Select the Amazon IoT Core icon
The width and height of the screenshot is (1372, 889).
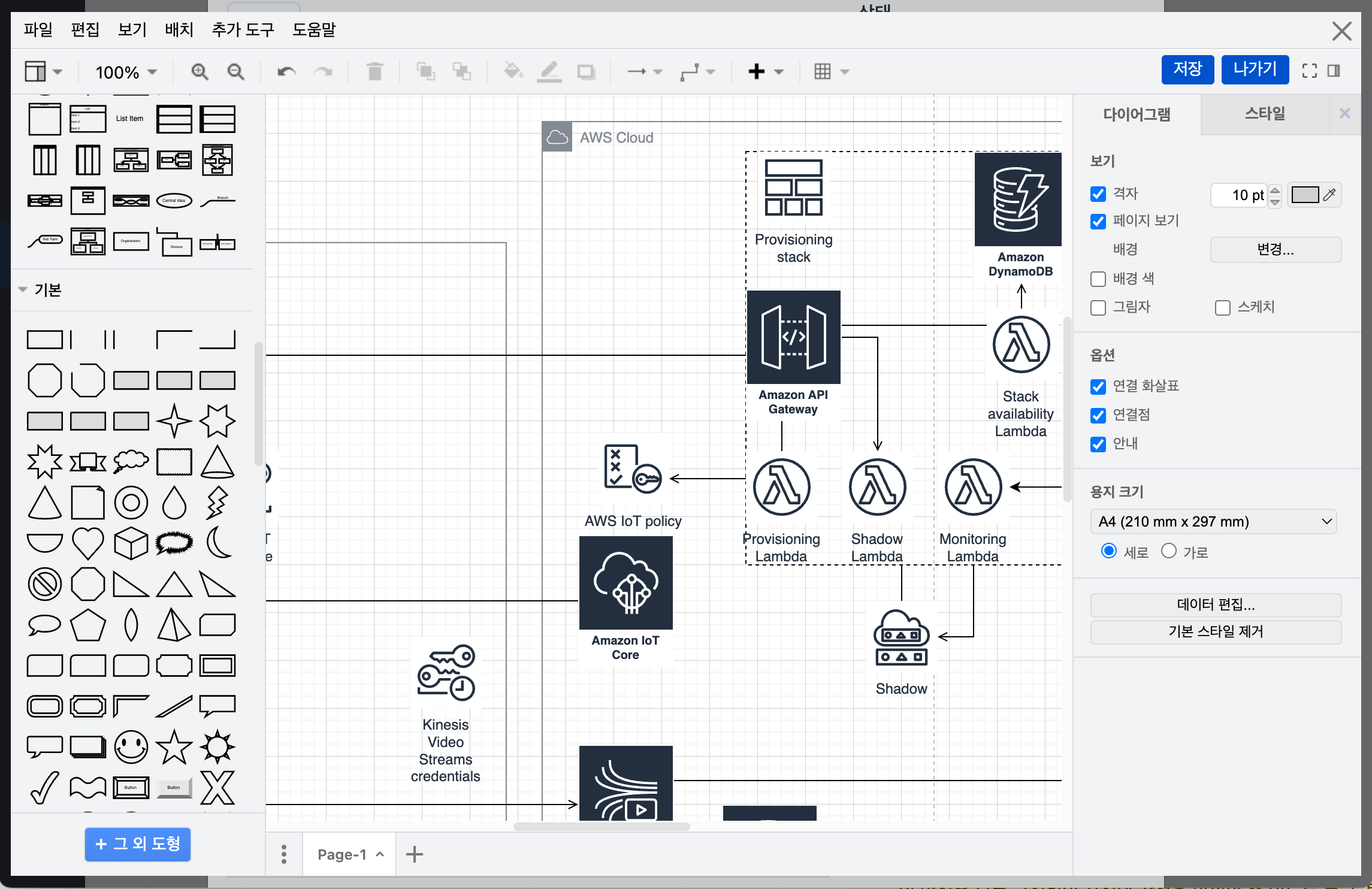tap(625, 583)
